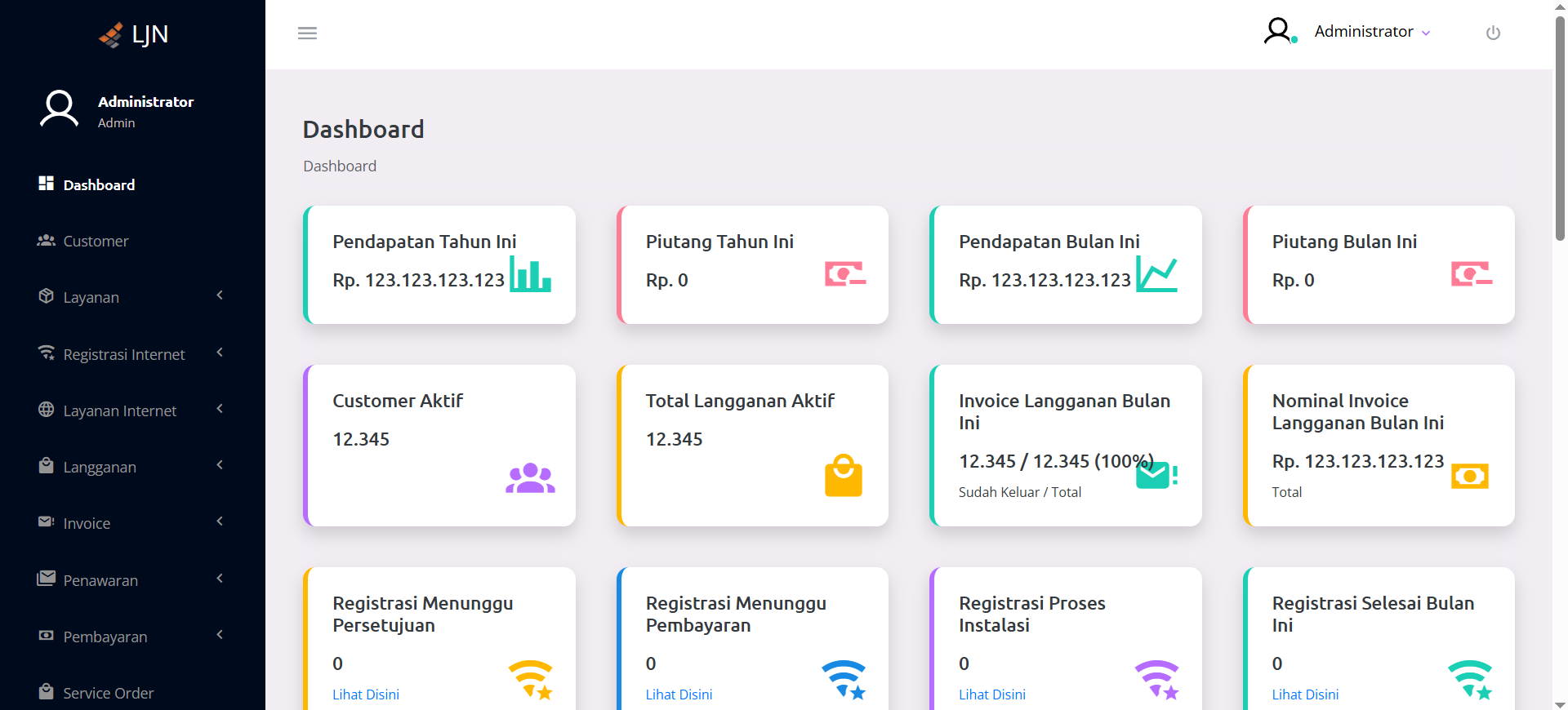Click the Invoice envelope sidebar icon
The width and height of the screenshot is (1568, 710).
pos(47,522)
